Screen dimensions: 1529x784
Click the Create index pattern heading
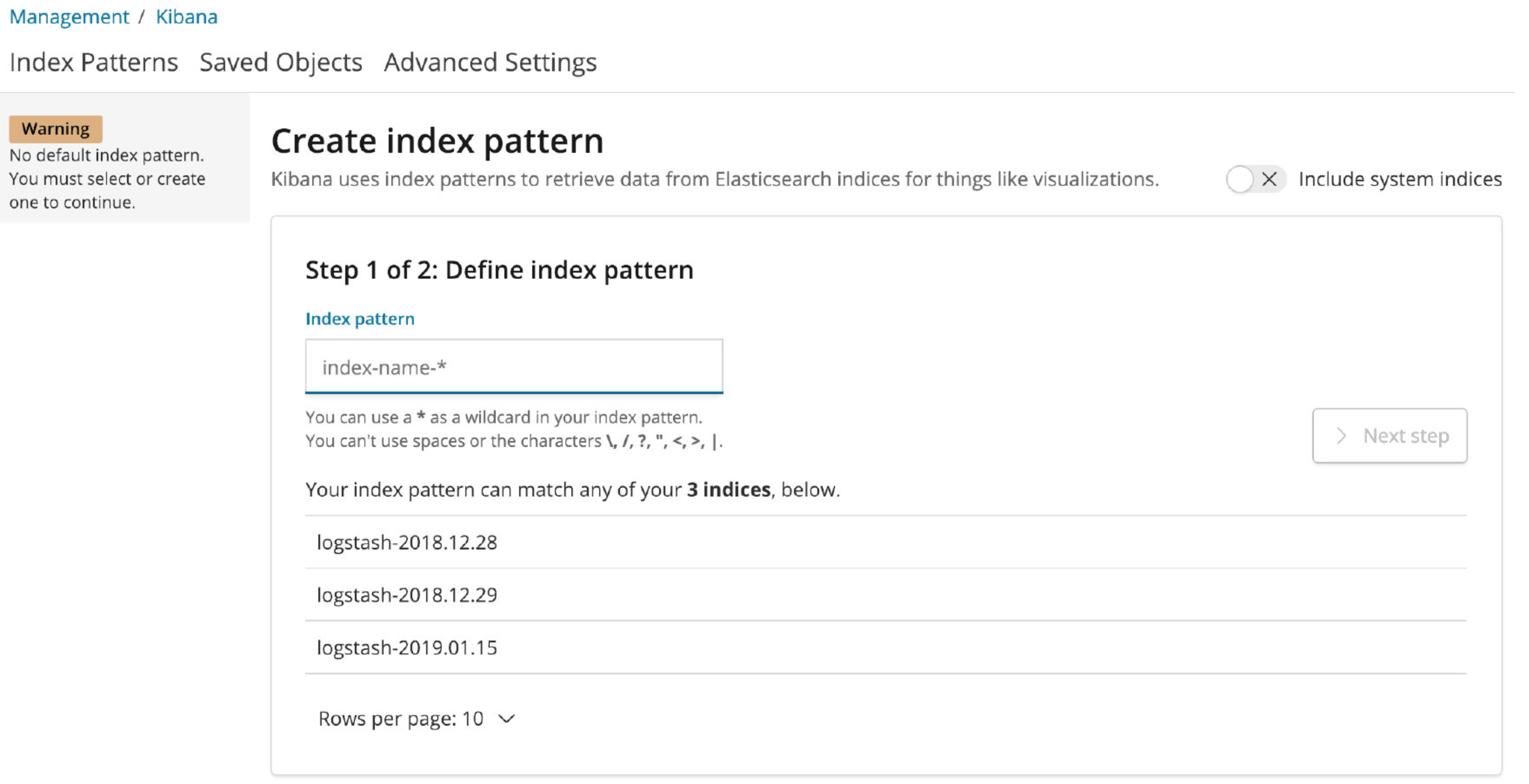(437, 141)
